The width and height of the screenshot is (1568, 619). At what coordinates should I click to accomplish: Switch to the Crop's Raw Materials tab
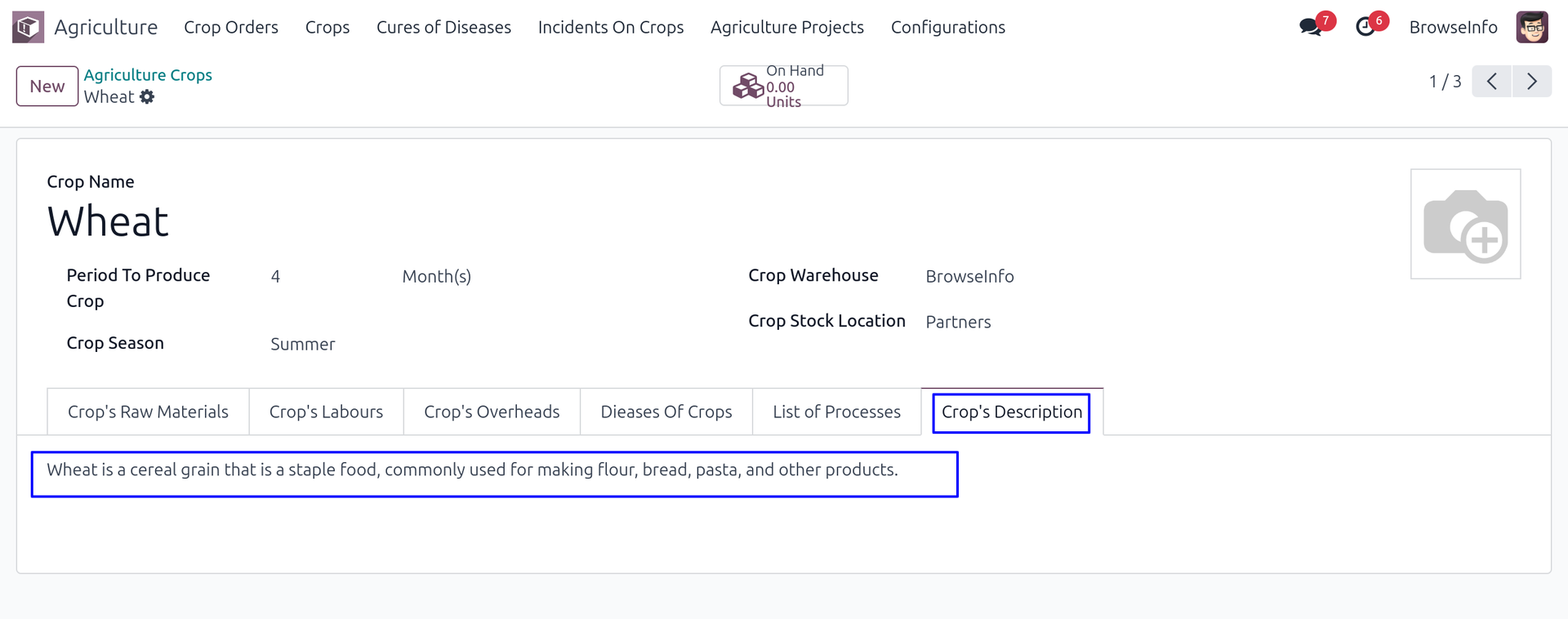[148, 412]
